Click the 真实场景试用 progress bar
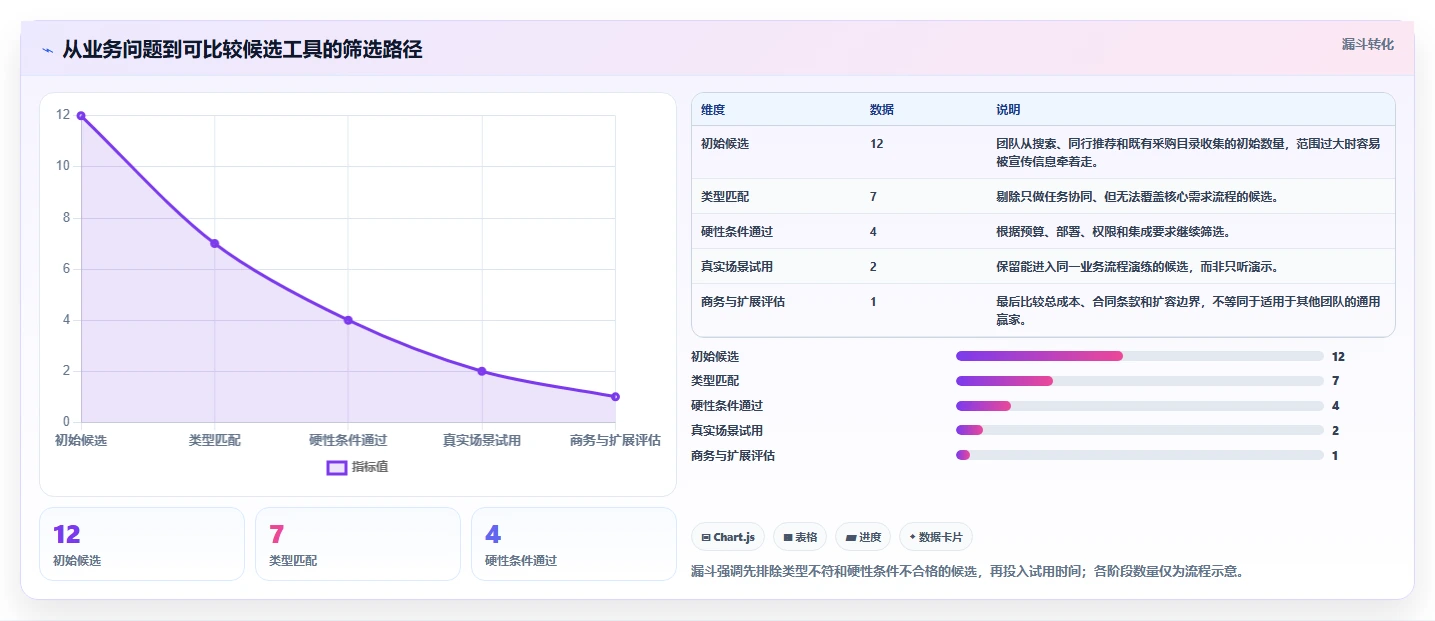1435x621 pixels. pos(1140,430)
